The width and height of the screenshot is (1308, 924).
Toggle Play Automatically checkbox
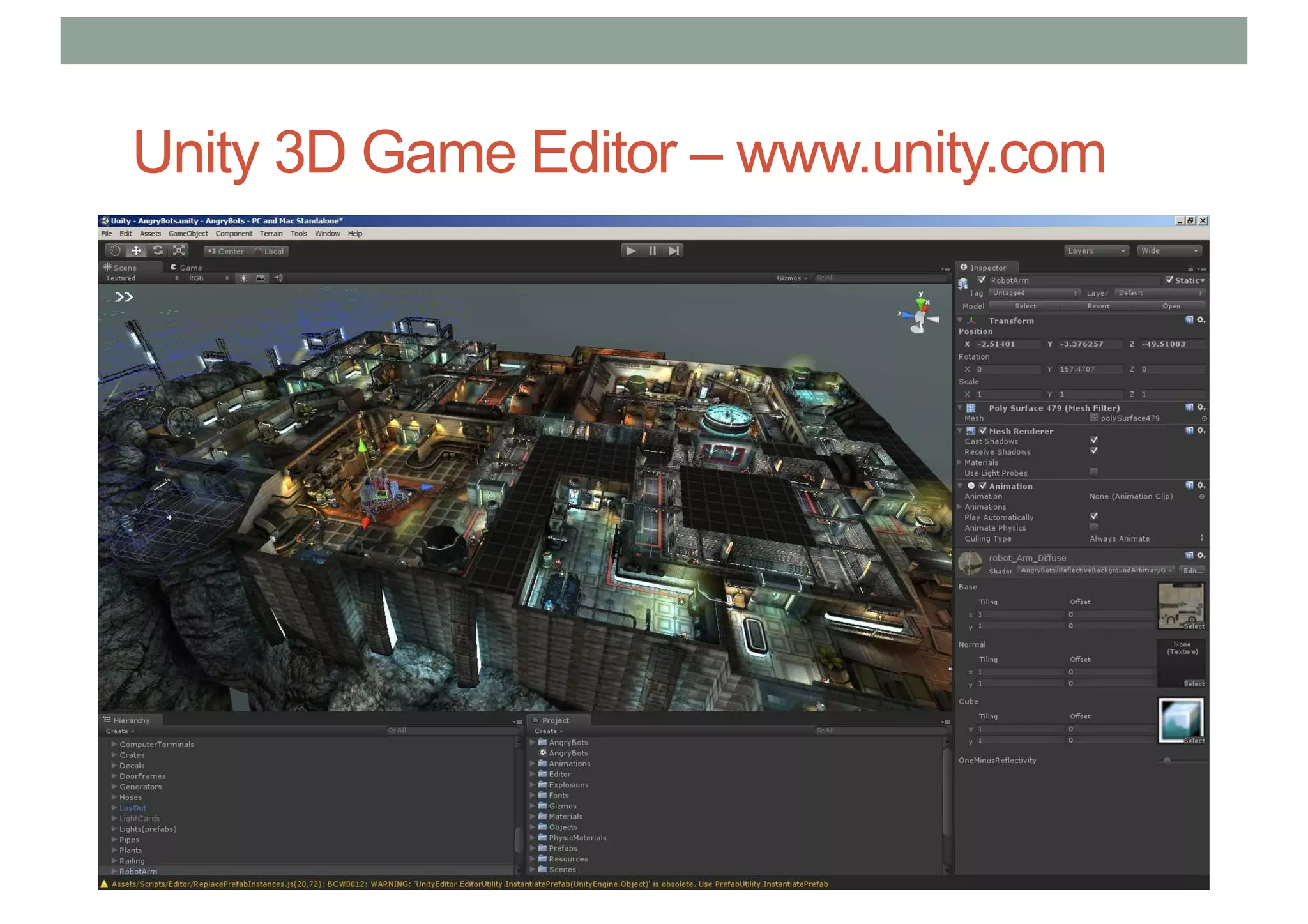coord(1094,516)
